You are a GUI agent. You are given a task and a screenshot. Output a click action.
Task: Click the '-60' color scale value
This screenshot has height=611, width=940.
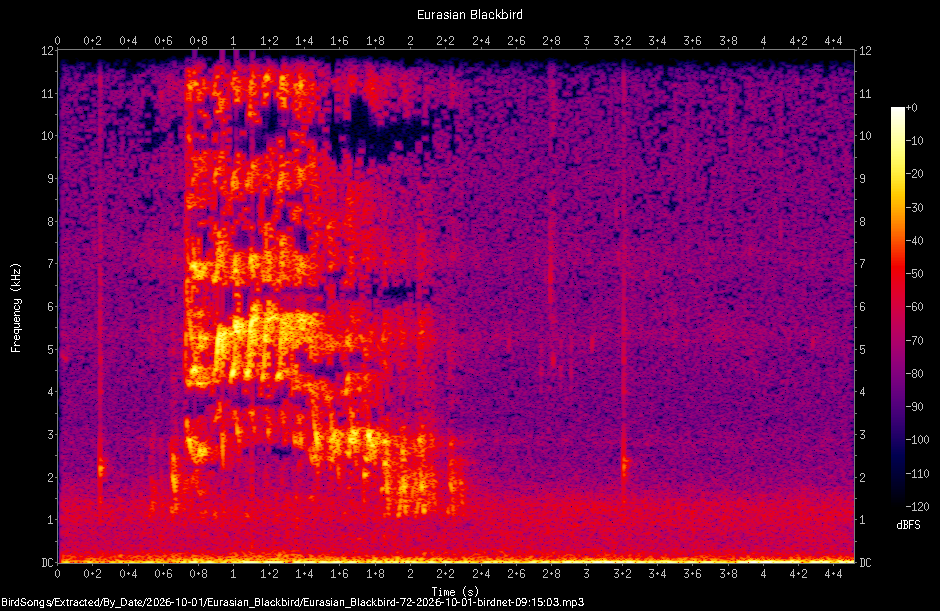click(x=914, y=307)
